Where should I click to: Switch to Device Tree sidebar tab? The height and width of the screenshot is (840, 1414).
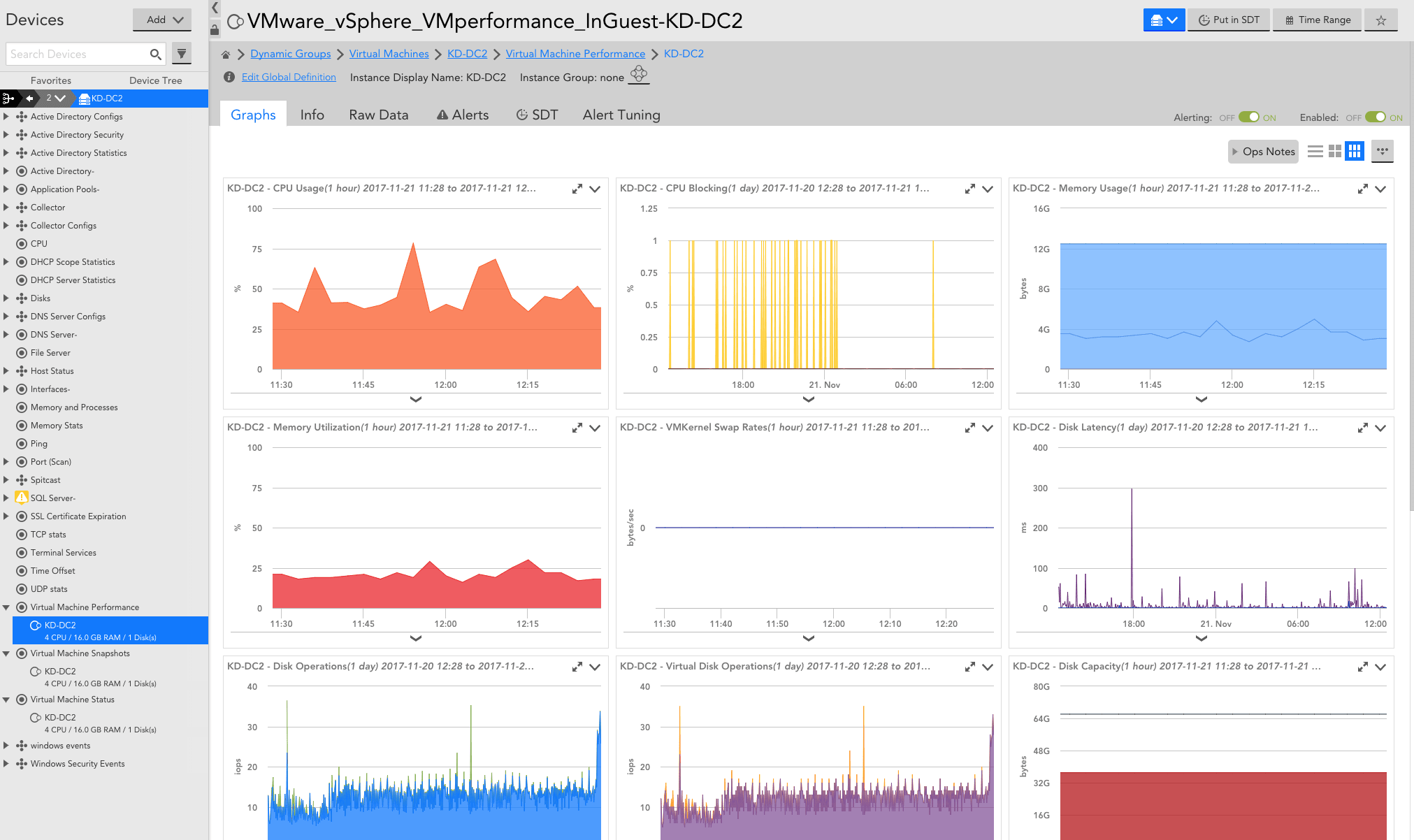coord(156,80)
